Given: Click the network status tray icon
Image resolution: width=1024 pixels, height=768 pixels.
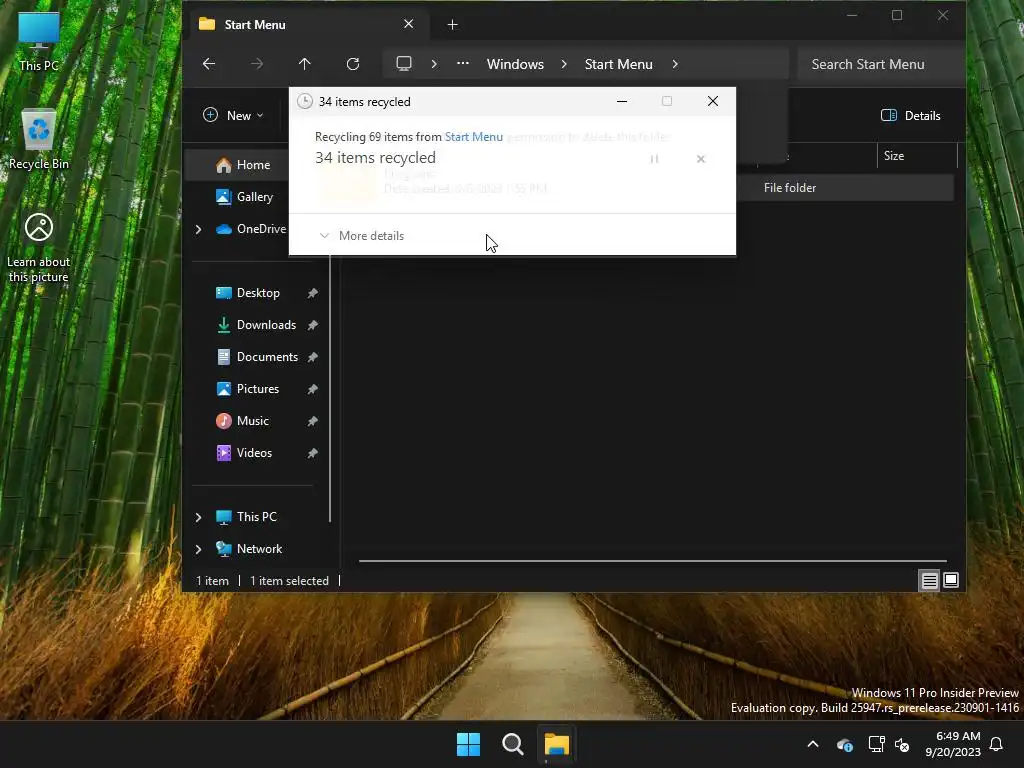Looking at the screenshot, I should pos(876,744).
